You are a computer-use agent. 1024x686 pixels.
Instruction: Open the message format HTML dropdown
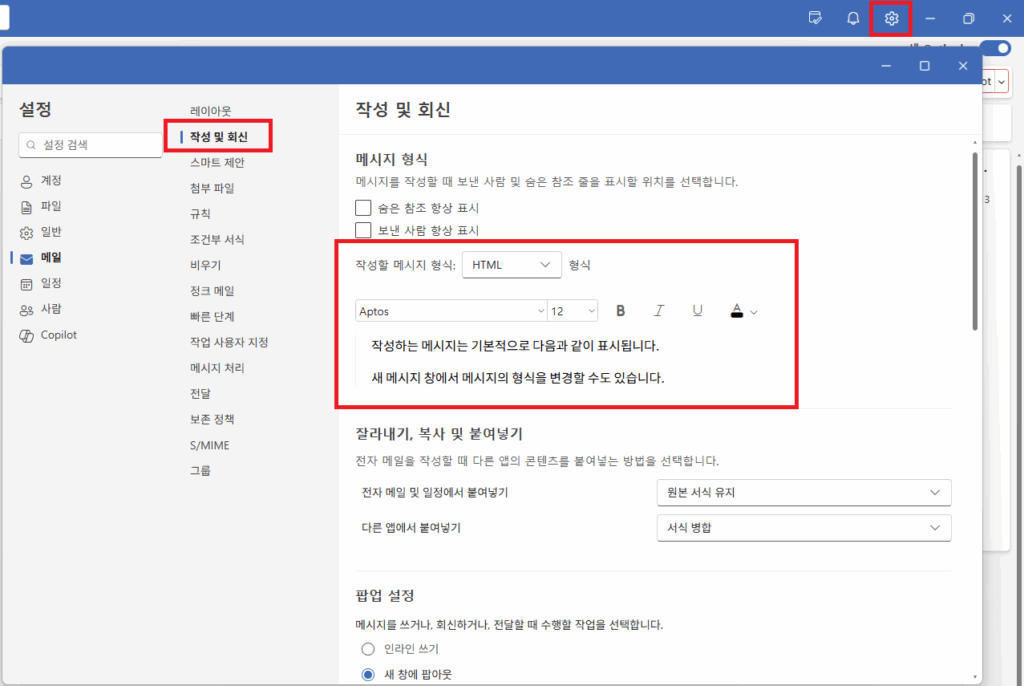pyautogui.click(x=511, y=265)
